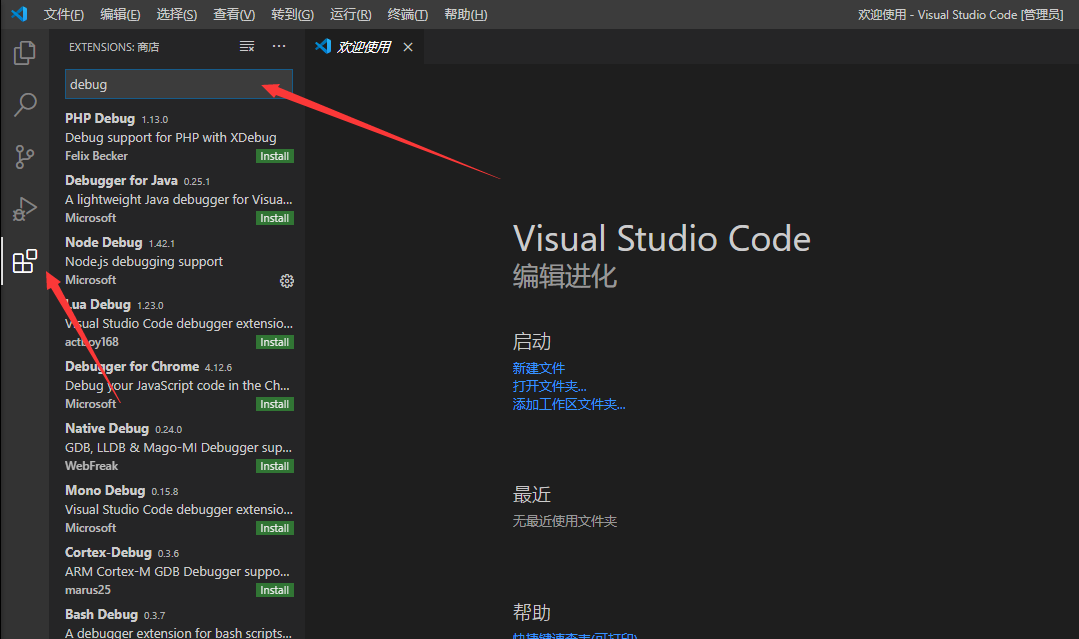Install the Mono Debug extension

pos(275,528)
